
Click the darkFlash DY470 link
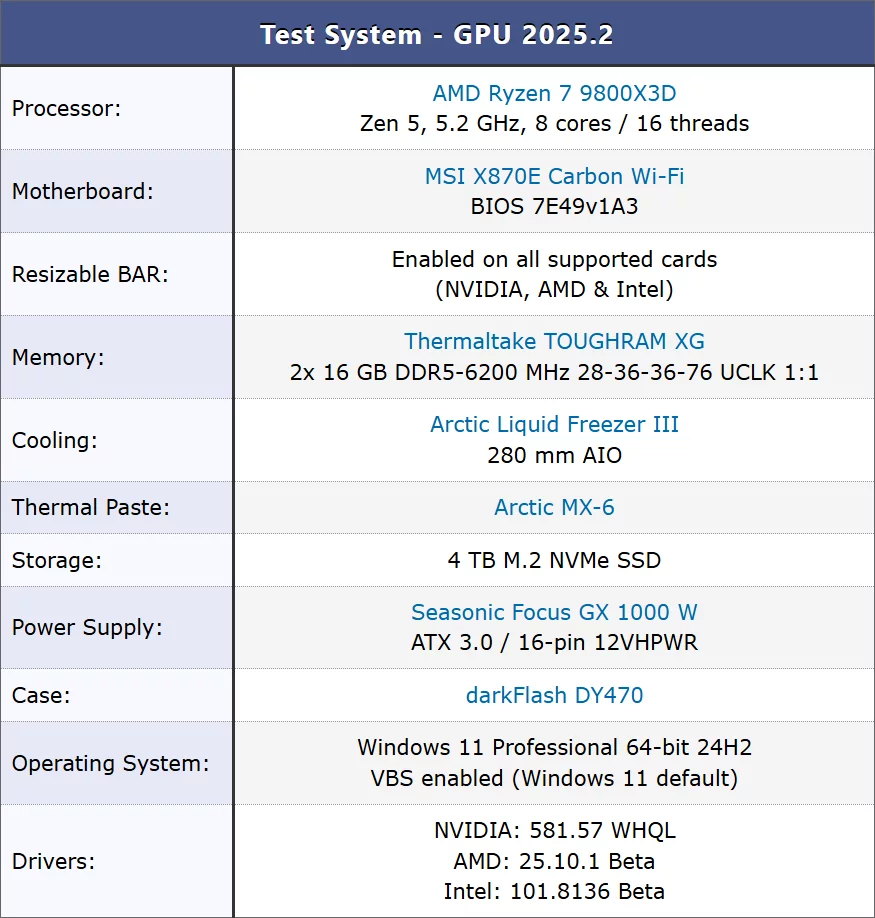pyautogui.click(x=554, y=695)
